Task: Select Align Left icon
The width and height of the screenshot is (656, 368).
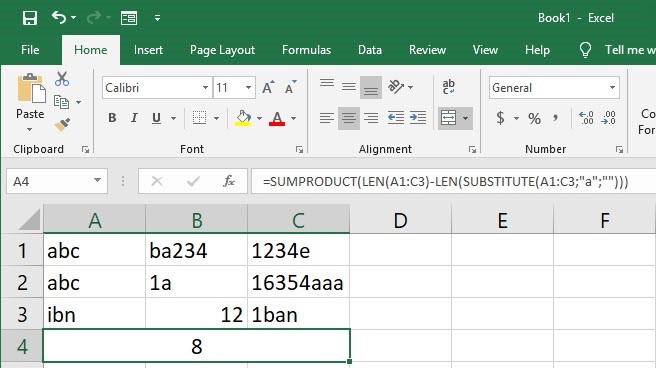Action: pyautogui.click(x=327, y=118)
